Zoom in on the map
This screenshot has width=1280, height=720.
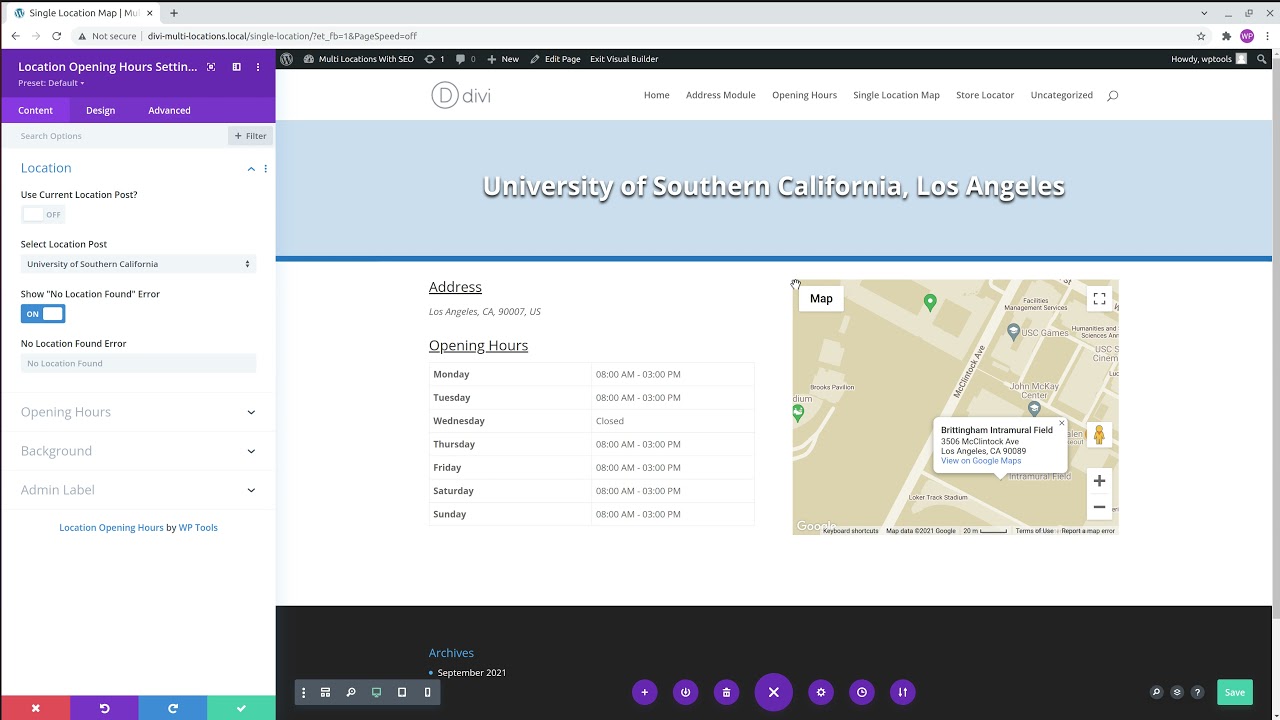coord(1099,481)
